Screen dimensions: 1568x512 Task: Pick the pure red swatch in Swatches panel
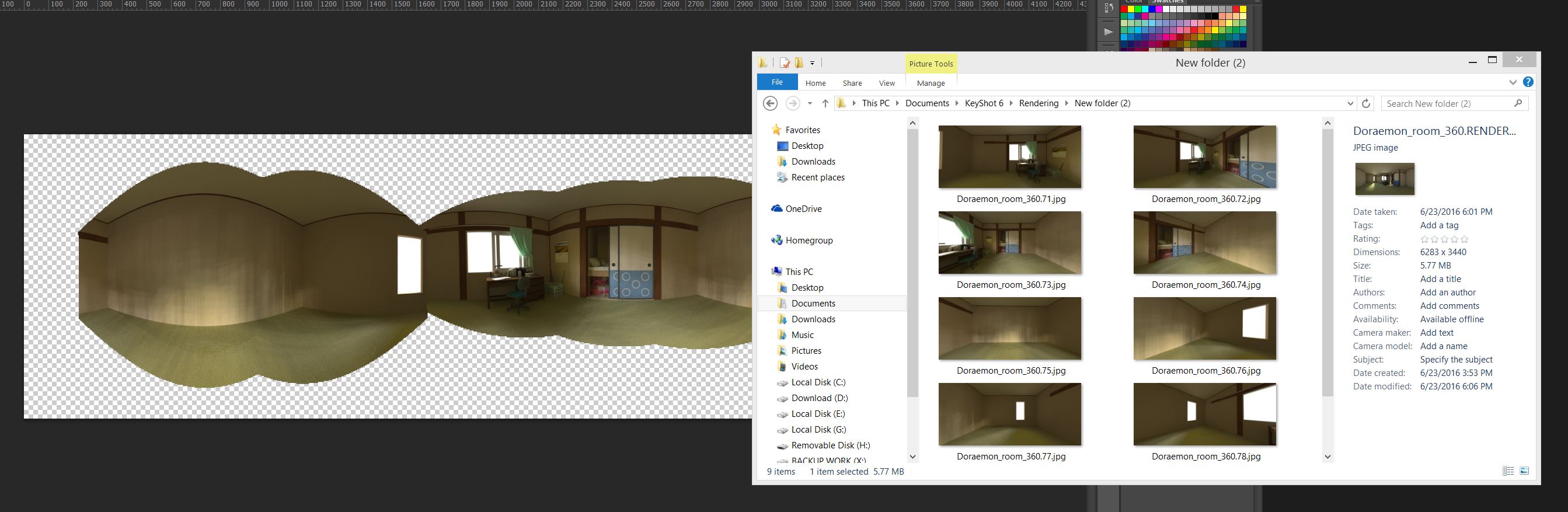[1124, 10]
